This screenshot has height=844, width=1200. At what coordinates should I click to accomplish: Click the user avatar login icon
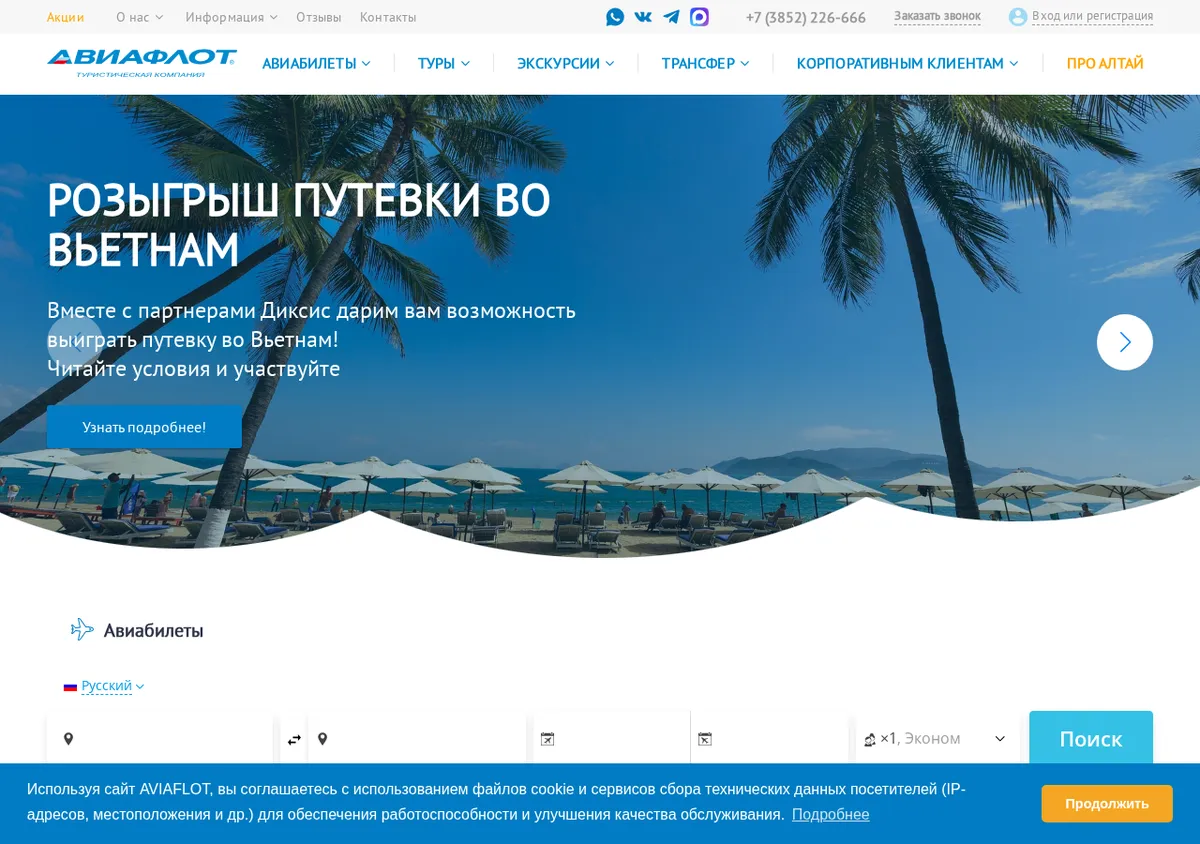click(1018, 17)
